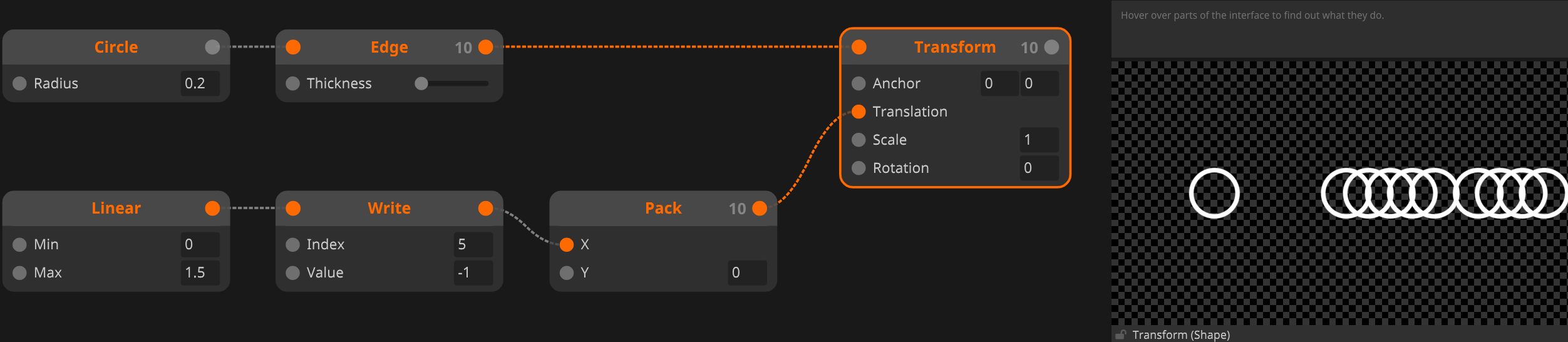This screenshot has height=342, width=1568.
Task: Click the Transform node input port
Action: (859, 47)
